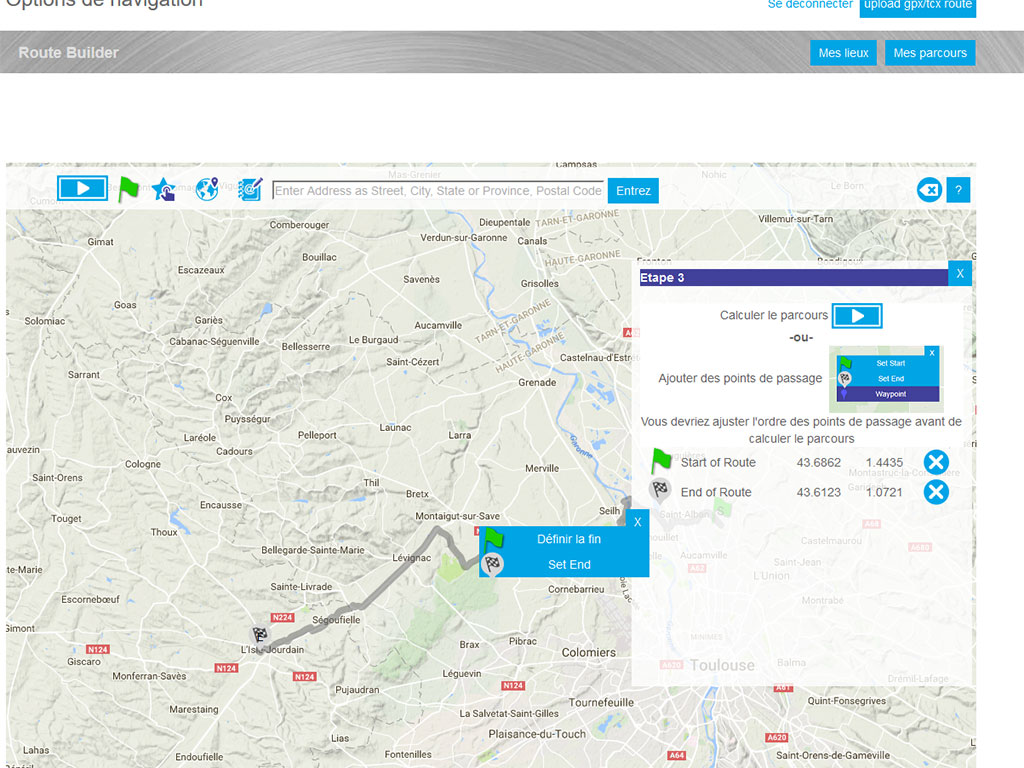Click the Route Builder heading
Viewport: 1024px width, 768px height.
click(69, 53)
